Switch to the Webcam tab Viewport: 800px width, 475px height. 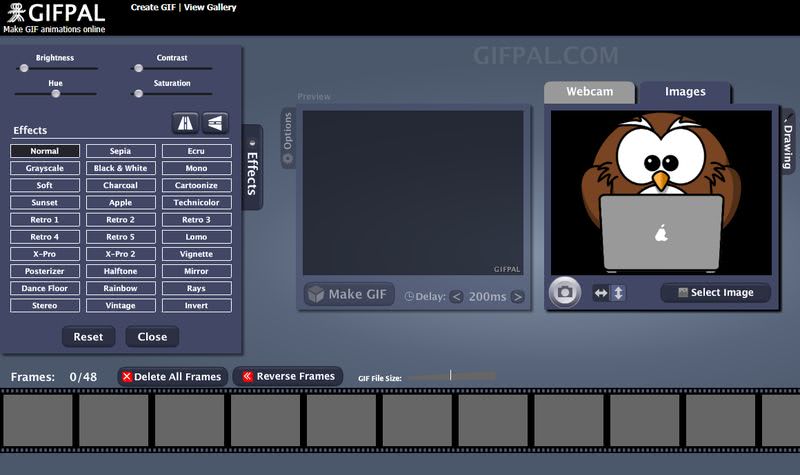[589, 92]
